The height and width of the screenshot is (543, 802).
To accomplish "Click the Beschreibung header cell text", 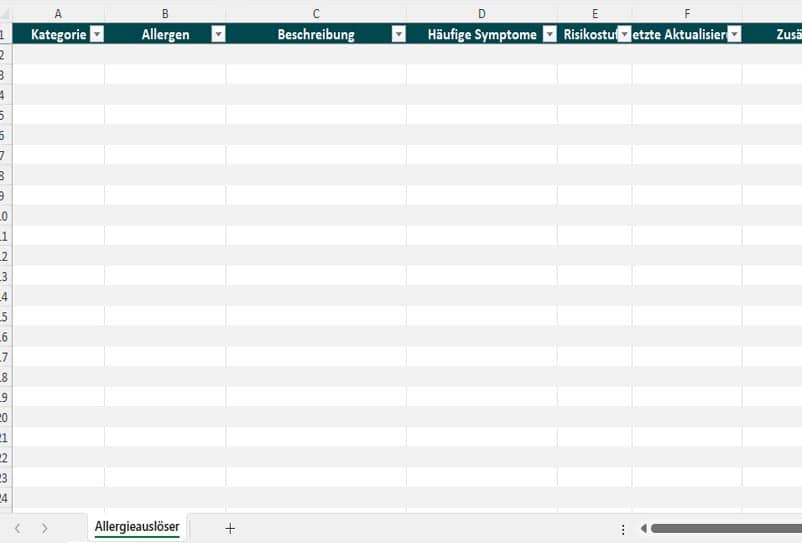I will [x=316, y=34].
